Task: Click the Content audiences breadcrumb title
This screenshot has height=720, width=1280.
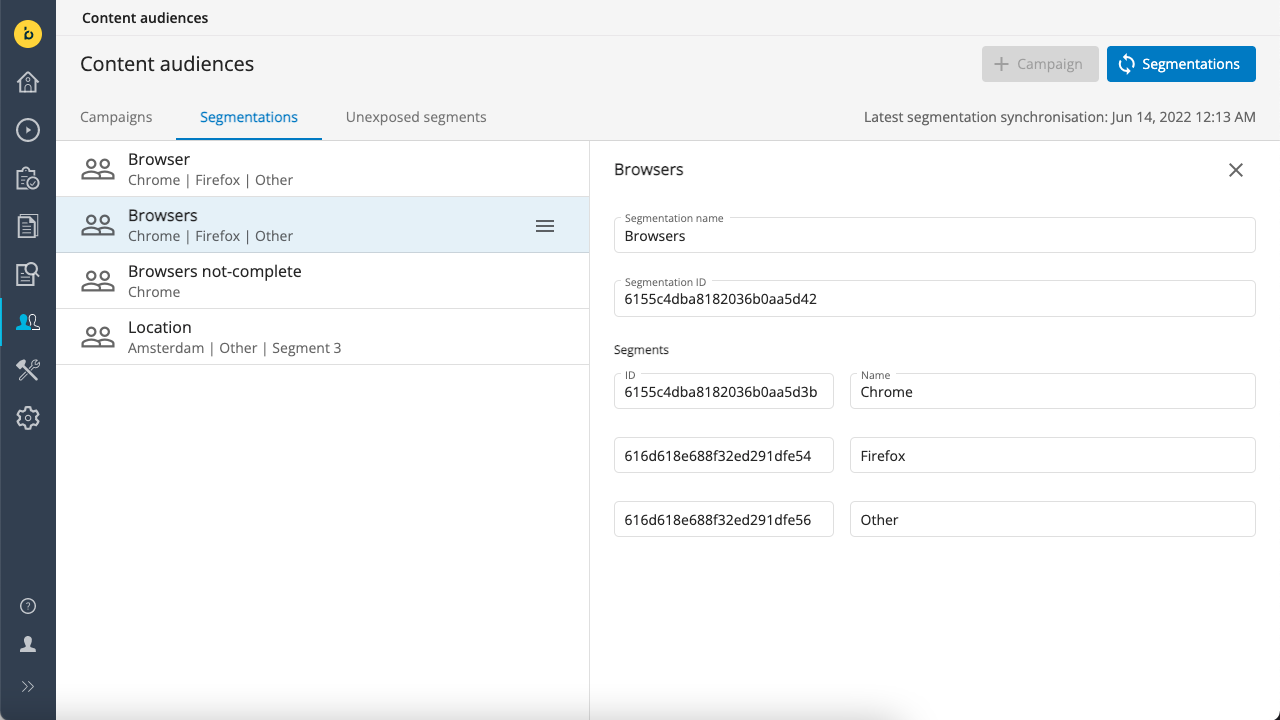Action: tap(145, 18)
